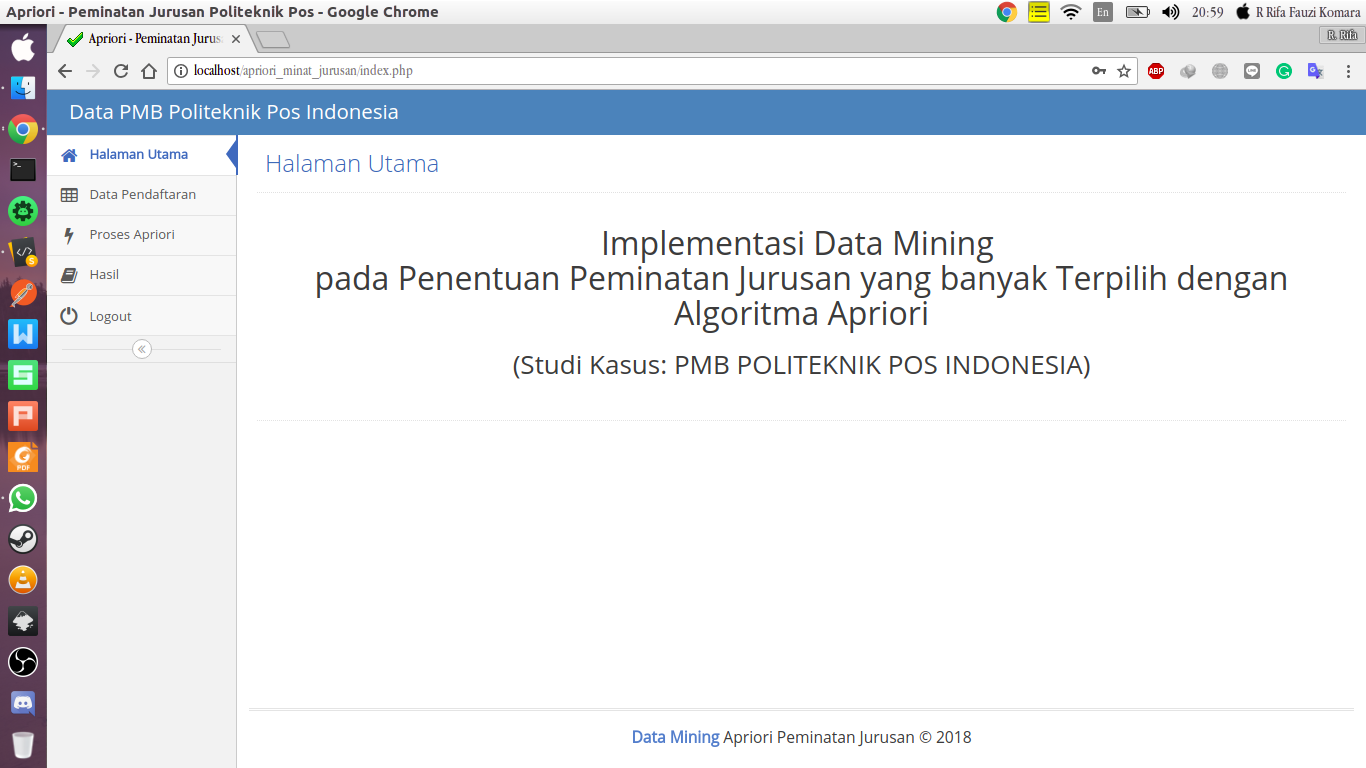Open Steam from the dock

click(x=23, y=539)
